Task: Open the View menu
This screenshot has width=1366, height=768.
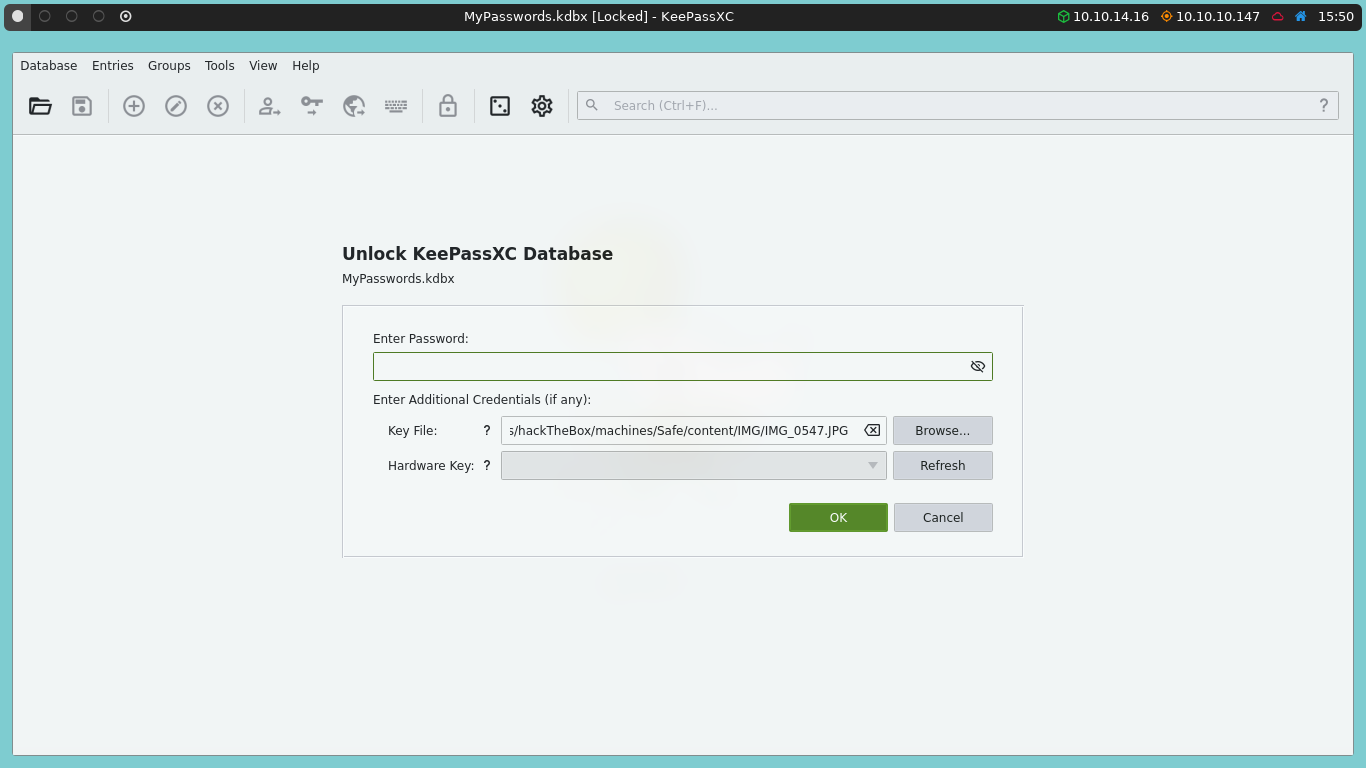Action: pyautogui.click(x=263, y=66)
